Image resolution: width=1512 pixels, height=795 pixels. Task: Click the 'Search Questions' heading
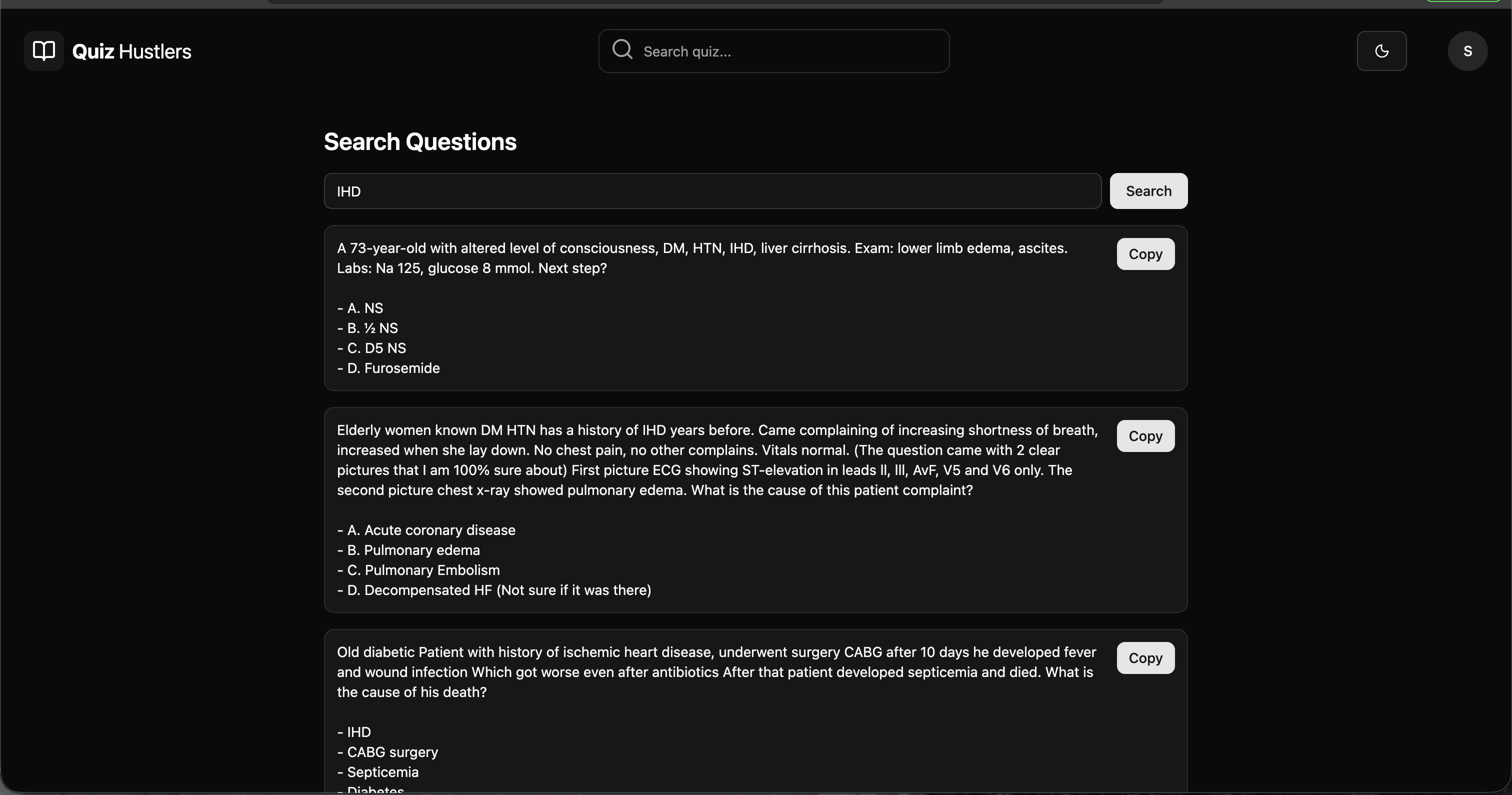tap(420, 141)
